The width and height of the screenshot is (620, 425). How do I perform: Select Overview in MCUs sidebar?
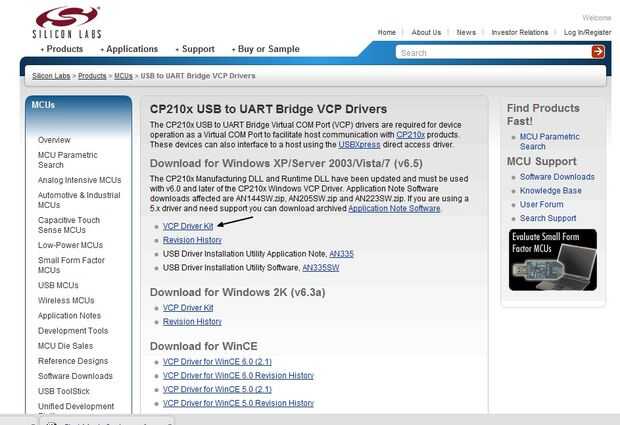coord(54,140)
